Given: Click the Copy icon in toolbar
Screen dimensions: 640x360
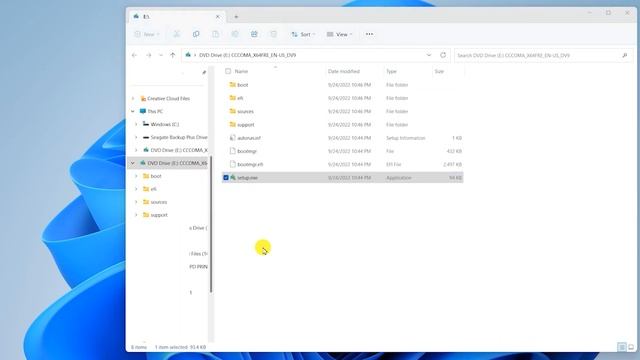Looking at the screenshot, I should (x=196, y=34).
